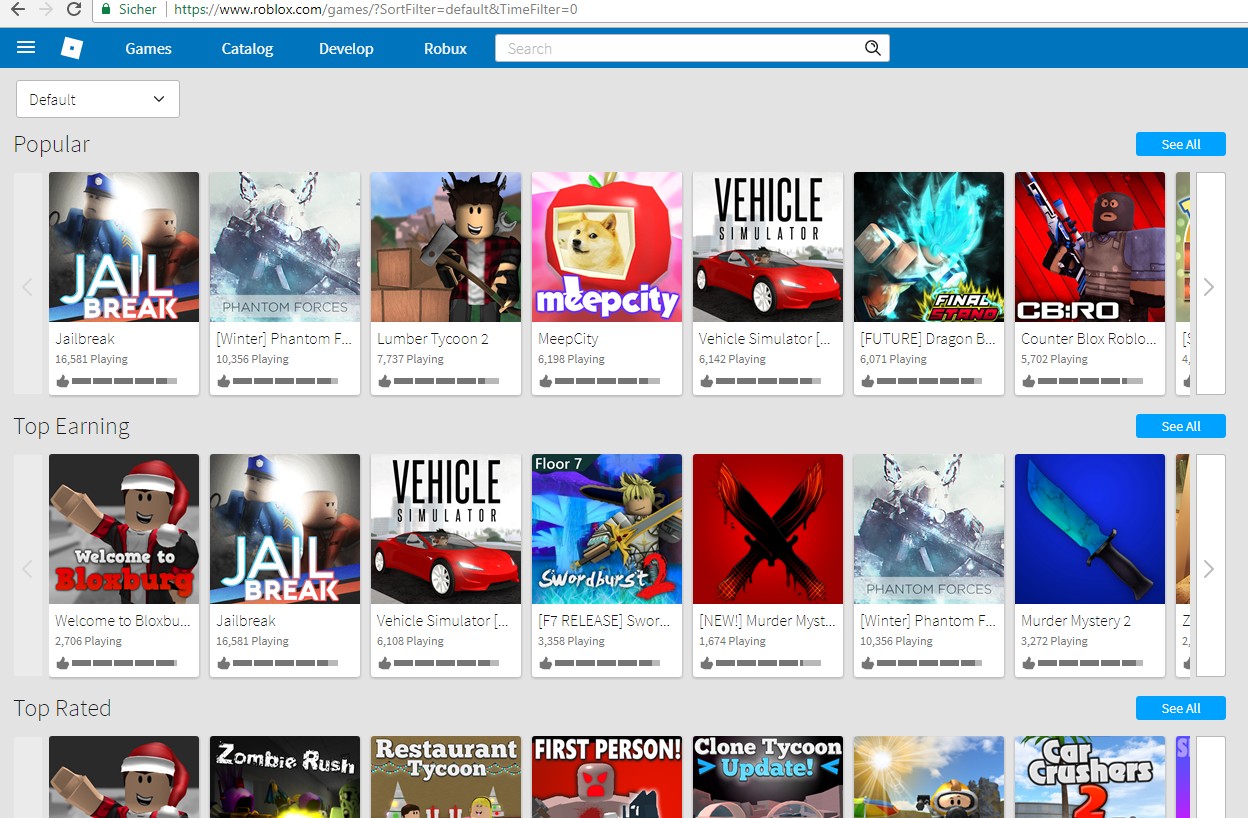Click rating bar on Popular Jailbreak card
The width and height of the screenshot is (1248, 818).
pos(125,381)
